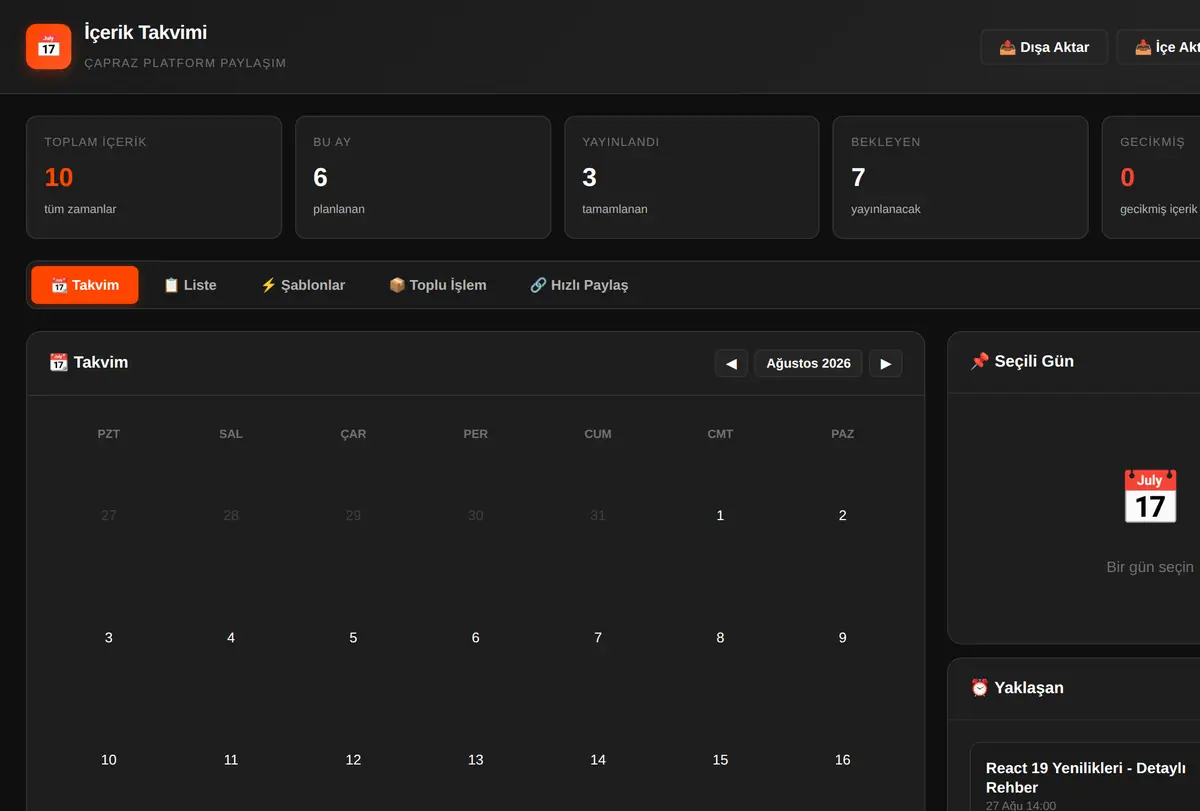Click the calendar emoji in Takvim panel header
This screenshot has width=1200, height=811.
tap(59, 362)
